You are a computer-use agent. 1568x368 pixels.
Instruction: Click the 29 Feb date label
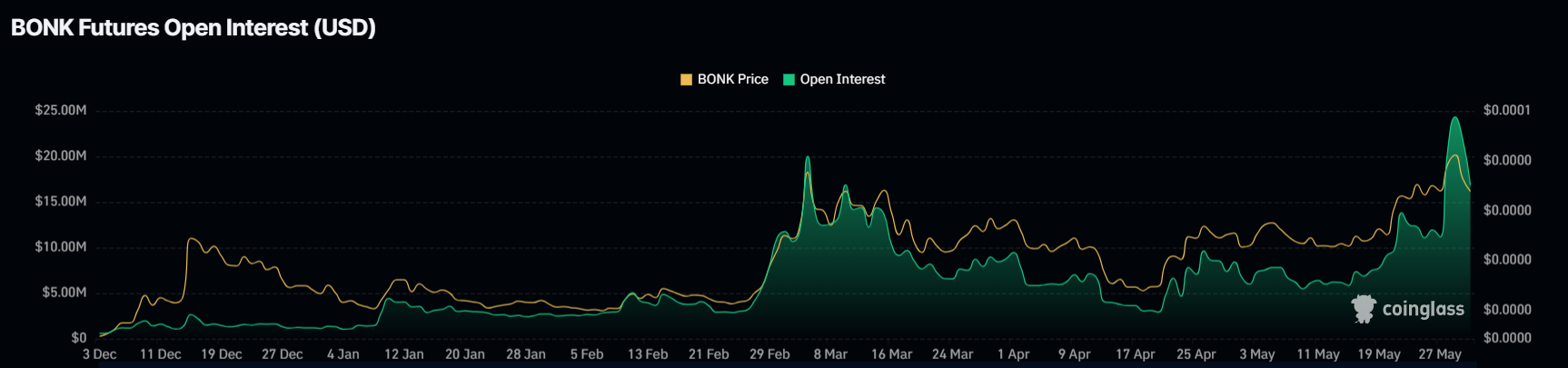(769, 354)
